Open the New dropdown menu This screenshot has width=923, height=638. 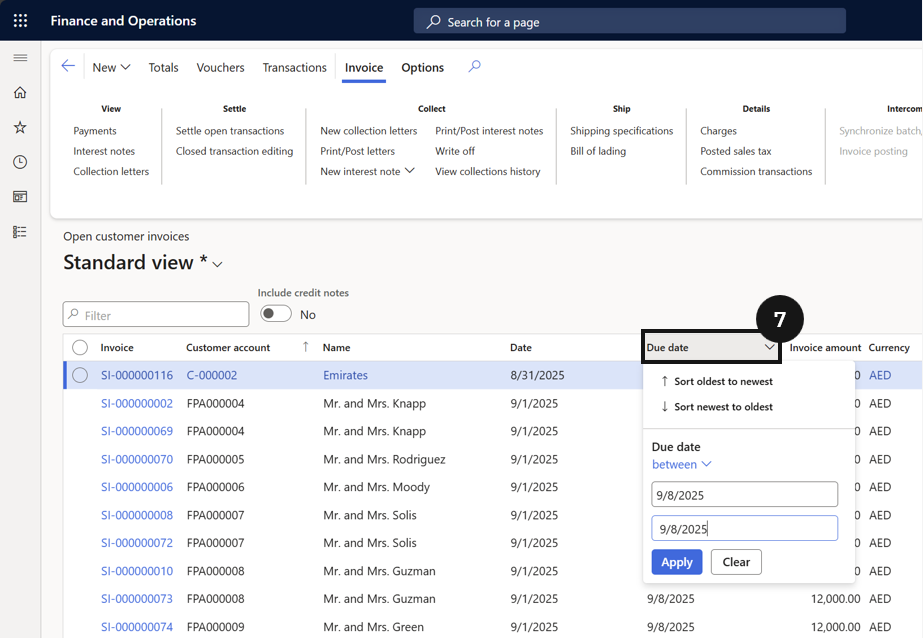(x=111, y=68)
